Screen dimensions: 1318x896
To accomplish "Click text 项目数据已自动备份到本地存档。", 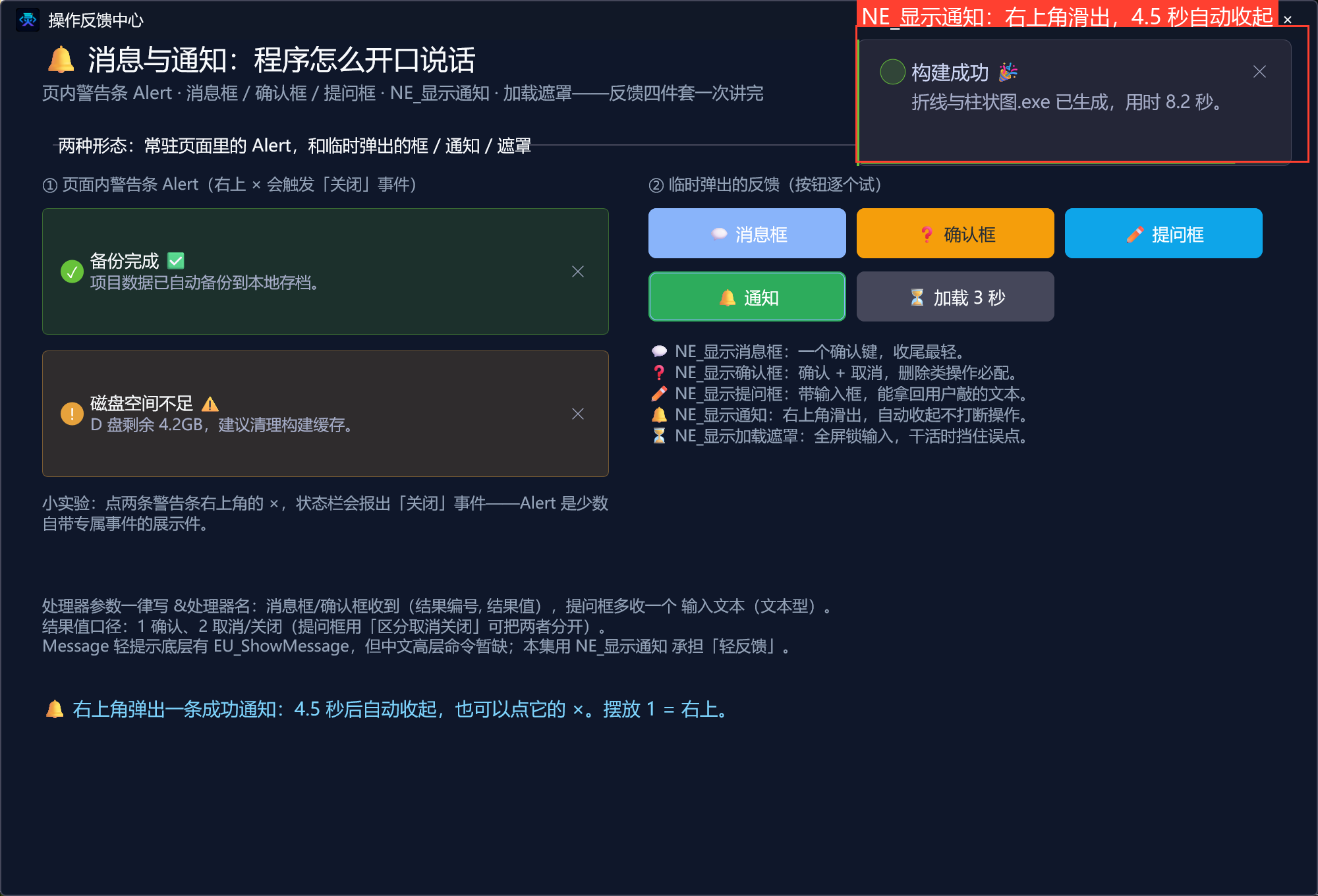I will [x=206, y=283].
